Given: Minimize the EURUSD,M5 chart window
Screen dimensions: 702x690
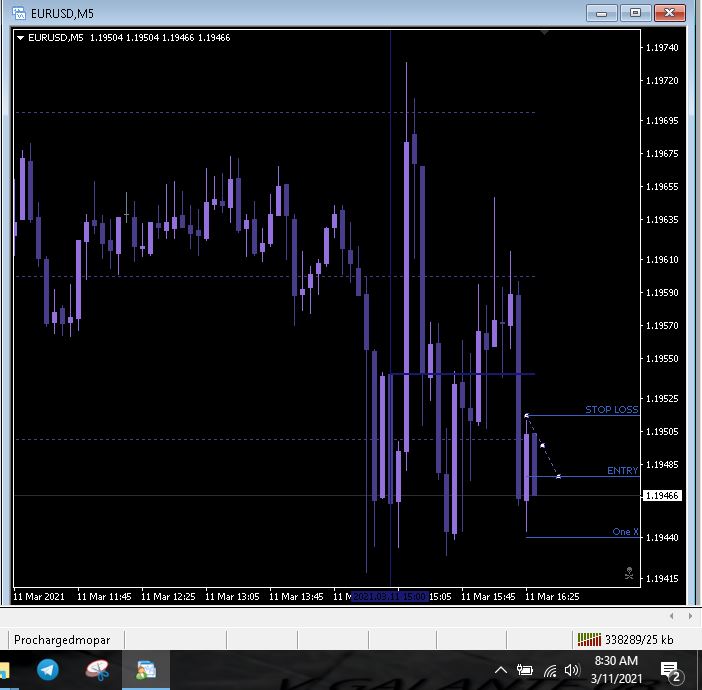Looking at the screenshot, I should point(601,13).
